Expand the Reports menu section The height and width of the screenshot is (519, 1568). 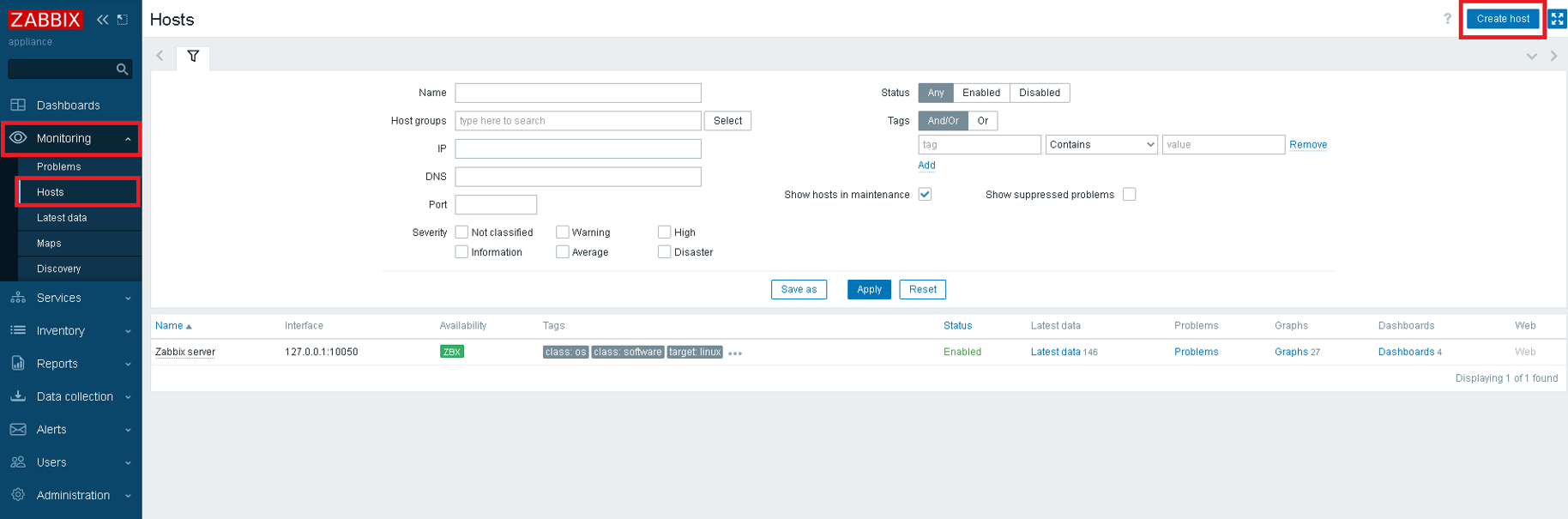(x=128, y=364)
